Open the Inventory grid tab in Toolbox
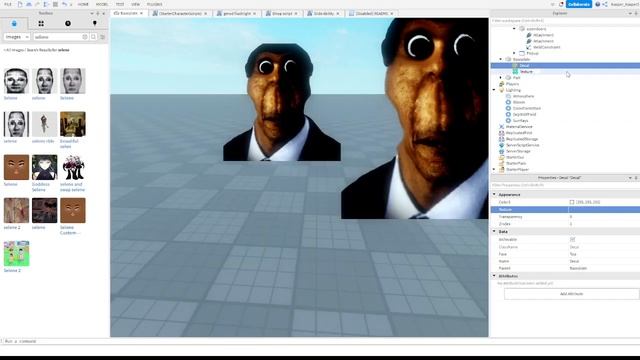This screenshot has width=640, height=360. 41,24
